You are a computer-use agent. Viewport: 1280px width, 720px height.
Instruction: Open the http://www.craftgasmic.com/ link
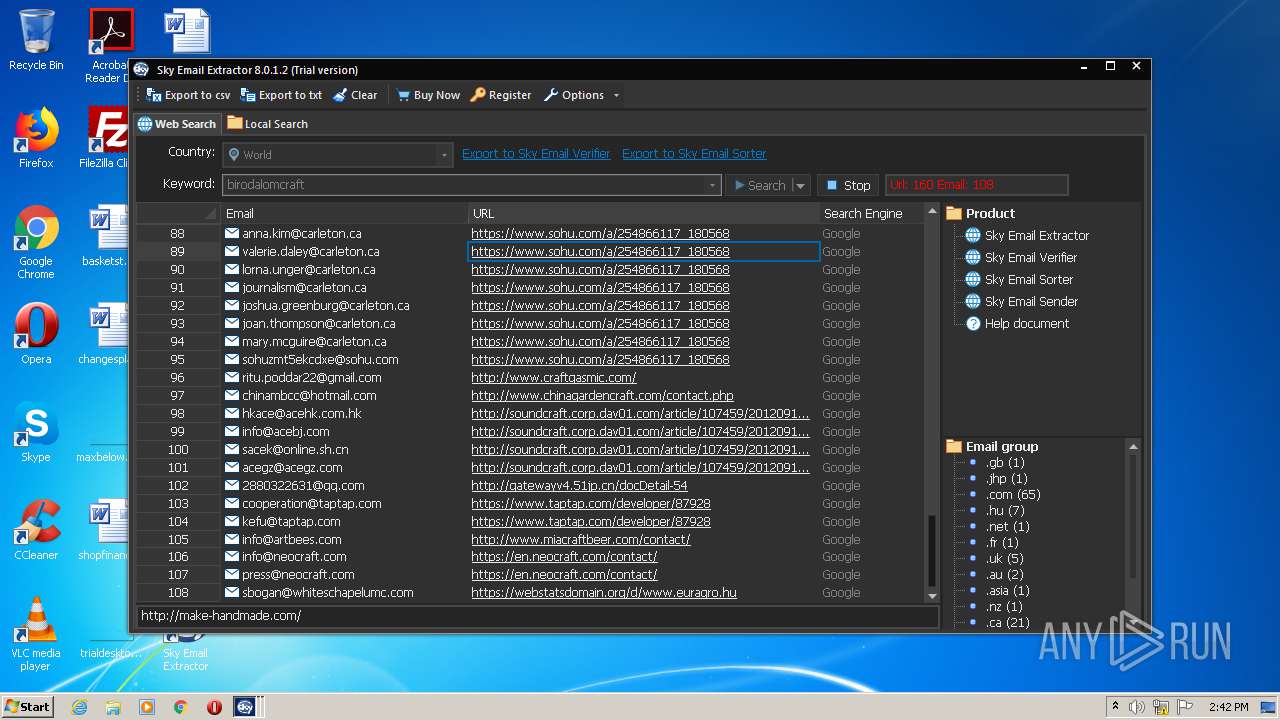pos(554,378)
